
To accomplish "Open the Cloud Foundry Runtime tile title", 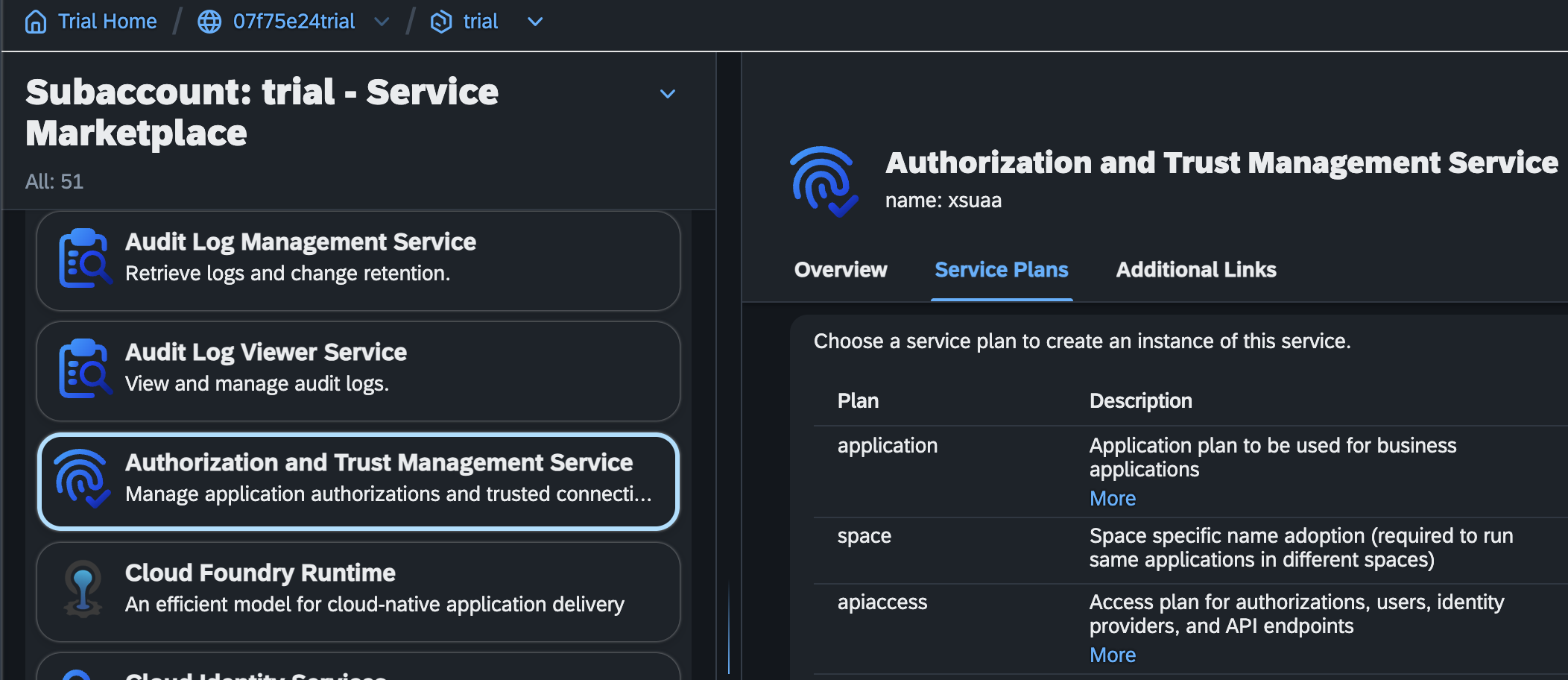I will 260,573.
